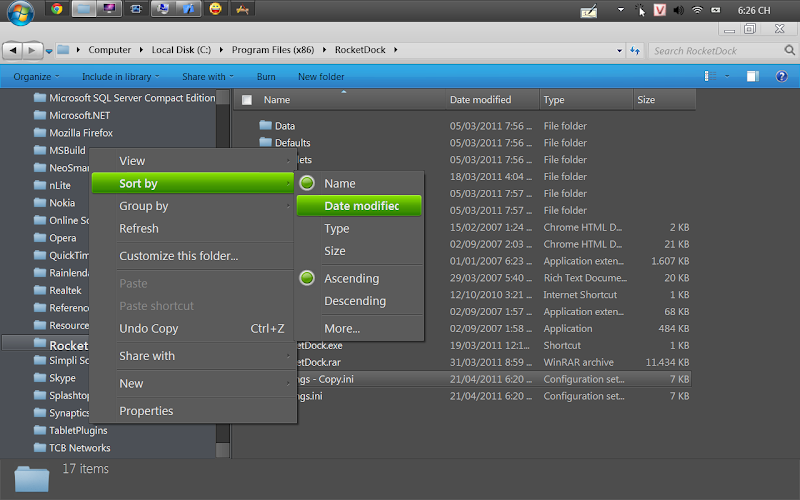Select the WinRAR archive row
800x500 pixels.
click(x=492, y=362)
